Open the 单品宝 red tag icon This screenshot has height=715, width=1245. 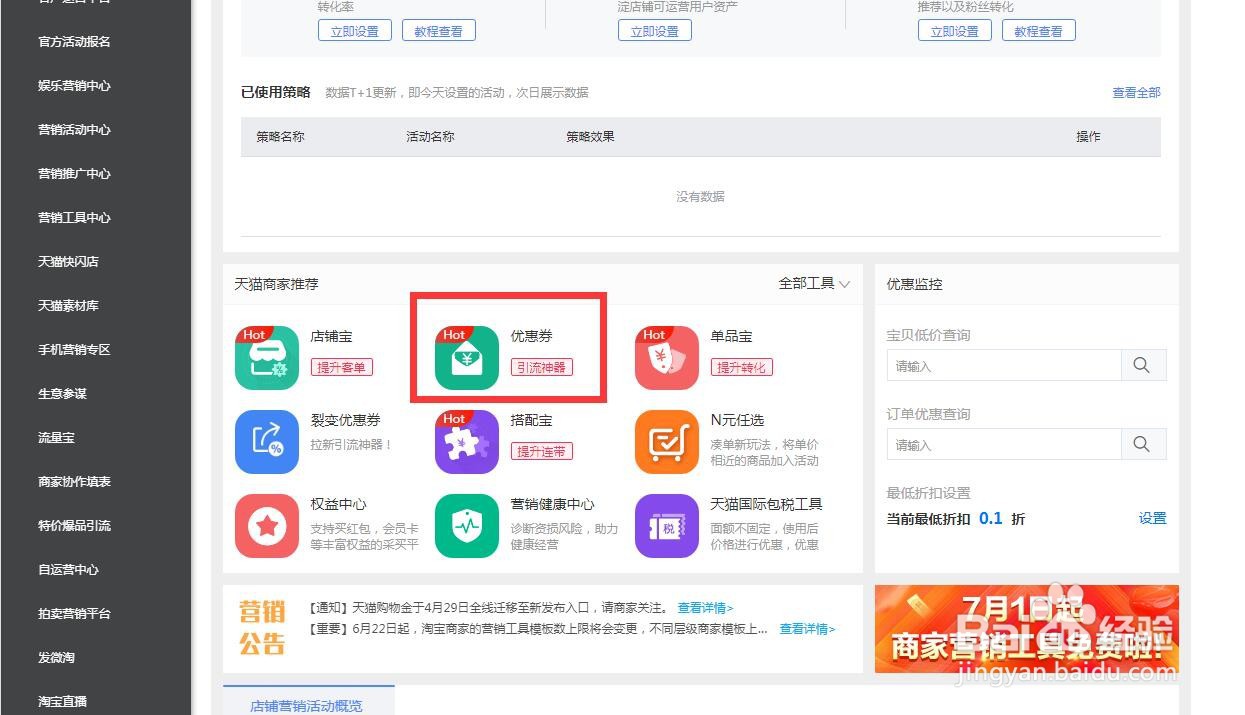pyautogui.click(x=667, y=358)
